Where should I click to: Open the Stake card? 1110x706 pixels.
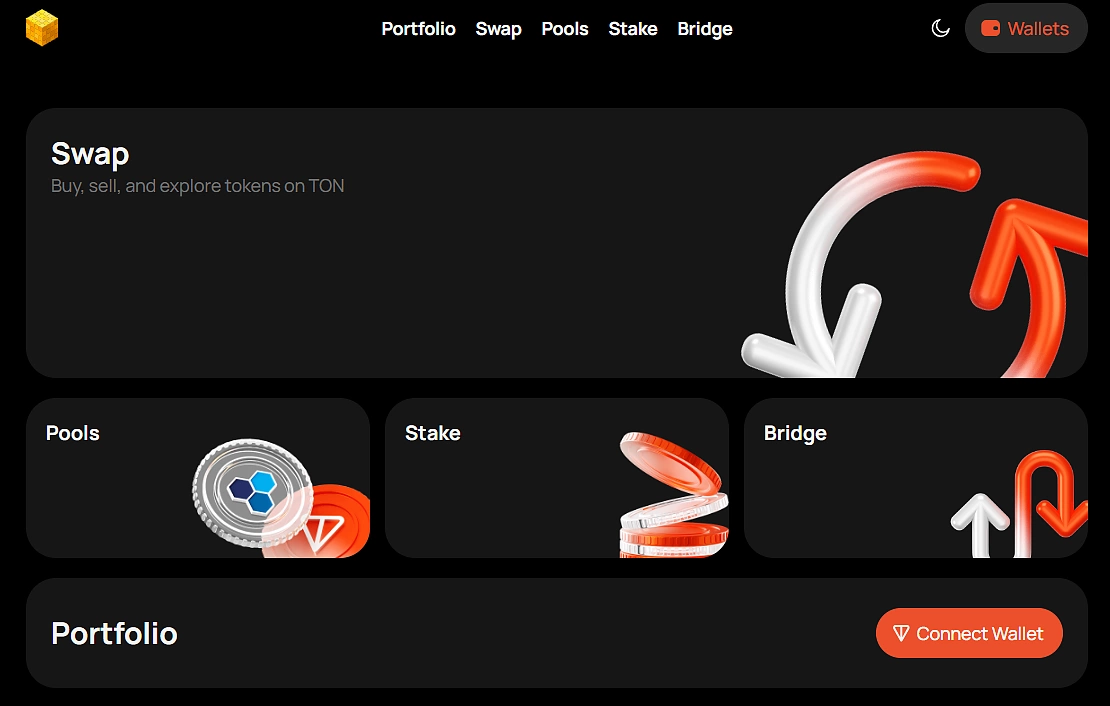point(556,478)
